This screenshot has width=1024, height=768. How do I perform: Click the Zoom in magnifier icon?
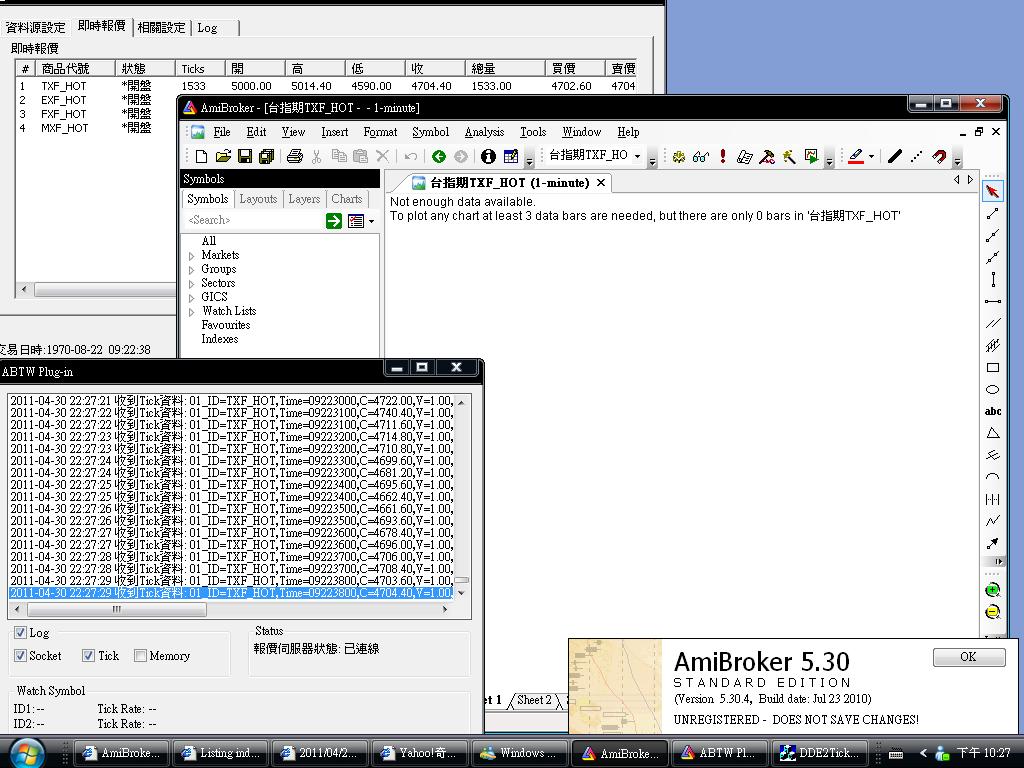993,590
